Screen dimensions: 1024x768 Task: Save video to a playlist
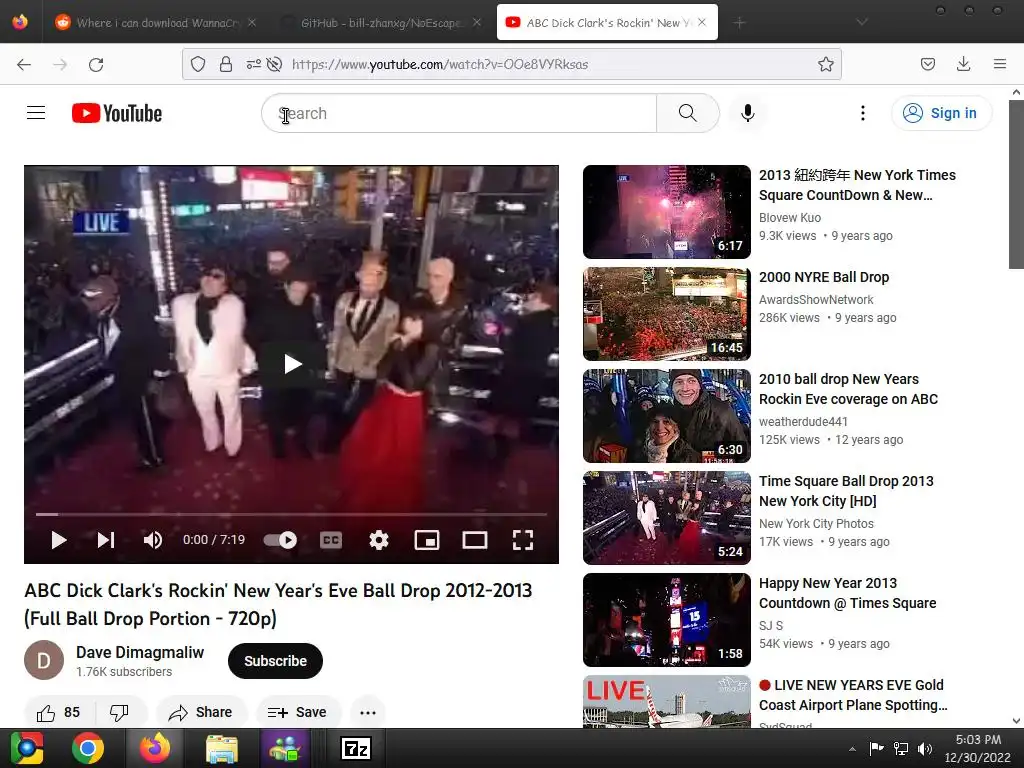[298, 712]
